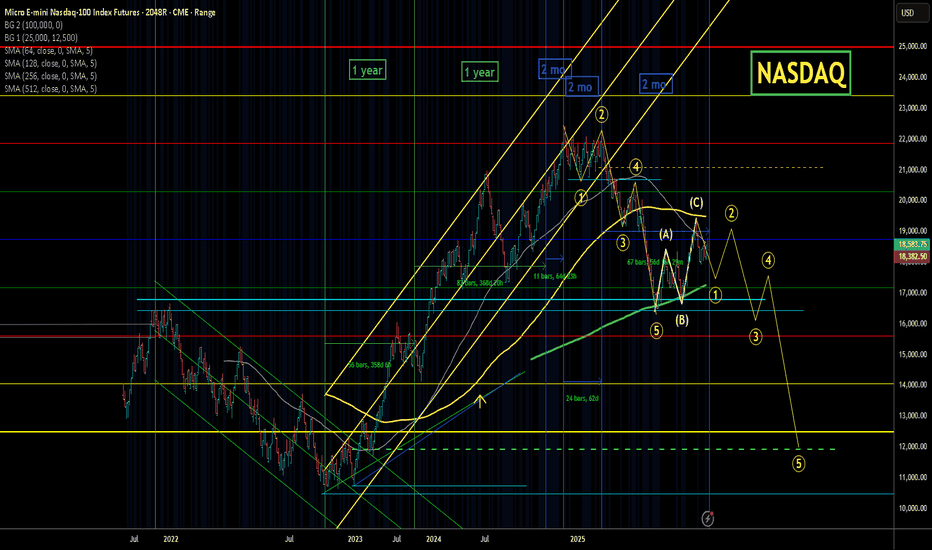Click the 20,000.00 price axis label
Image resolution: width=932 pixels, height=550 pixels.
point(913,200)
